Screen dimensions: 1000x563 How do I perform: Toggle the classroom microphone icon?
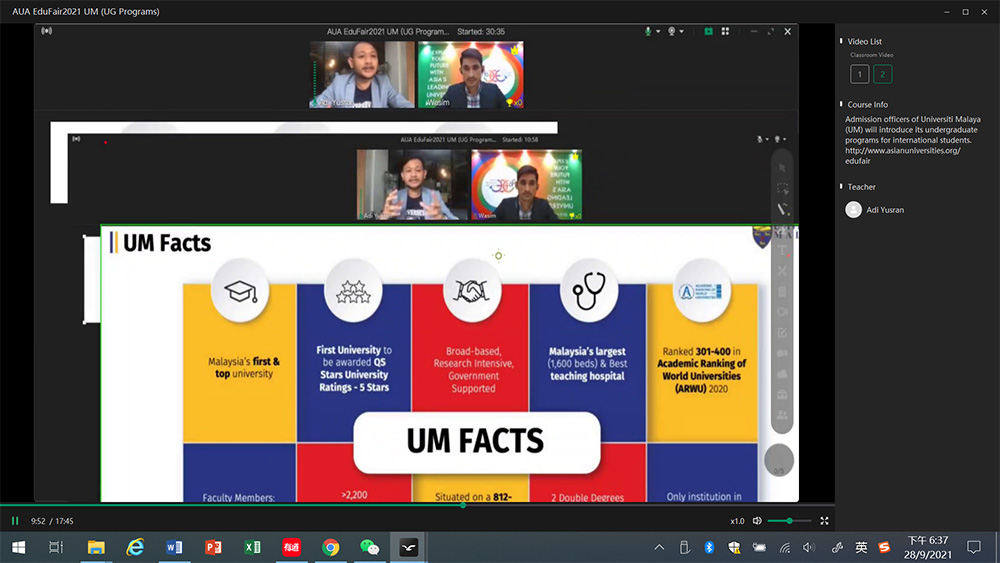point(648,31)
